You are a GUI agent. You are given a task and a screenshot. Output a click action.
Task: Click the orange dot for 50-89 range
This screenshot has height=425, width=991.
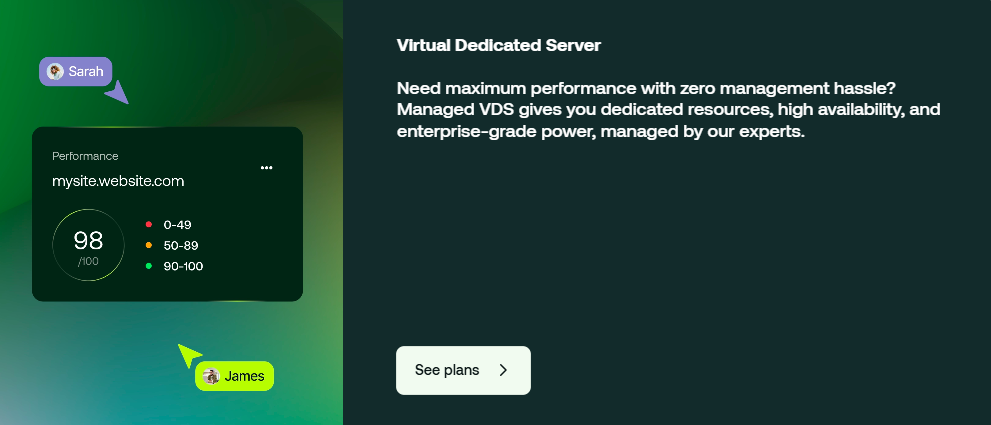click(148, 245)
